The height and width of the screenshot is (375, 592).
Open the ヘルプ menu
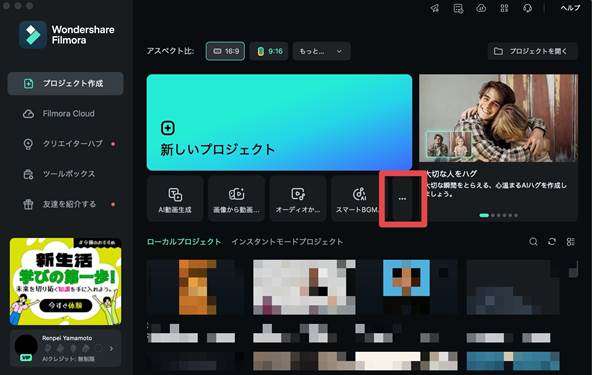point(570,8)
